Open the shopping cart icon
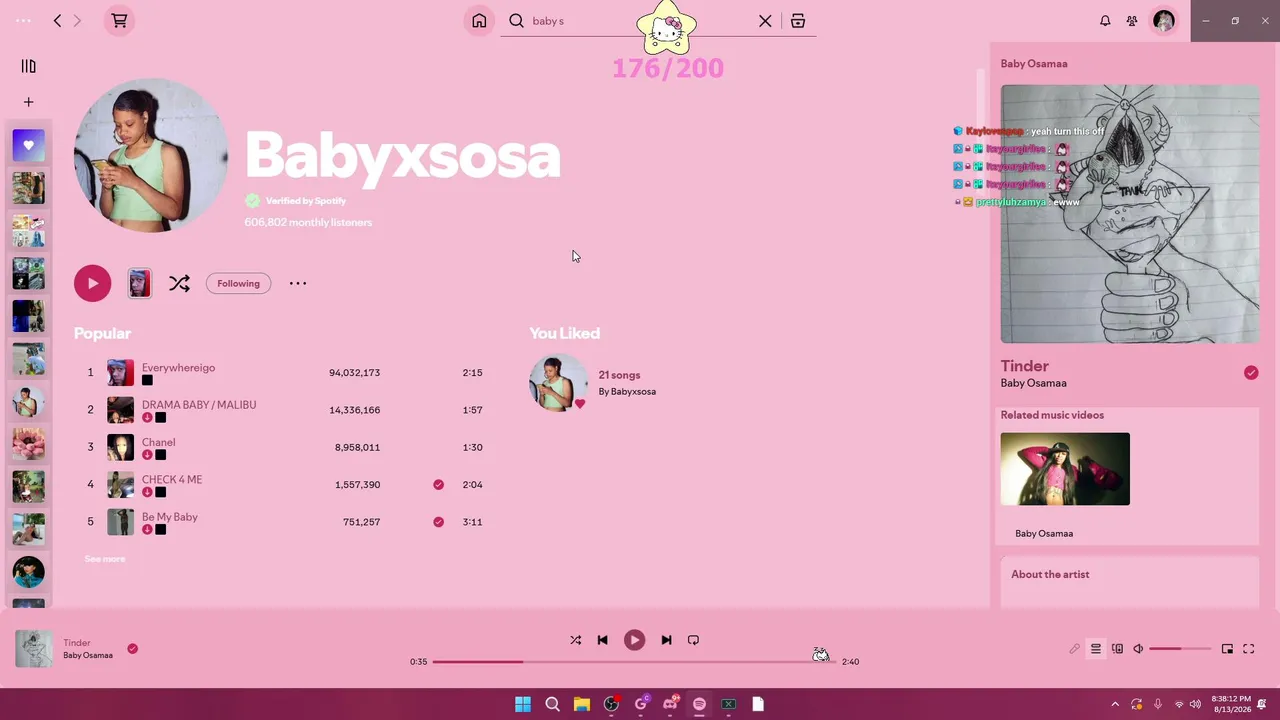 pyautogui.click(x=119, y=21)
